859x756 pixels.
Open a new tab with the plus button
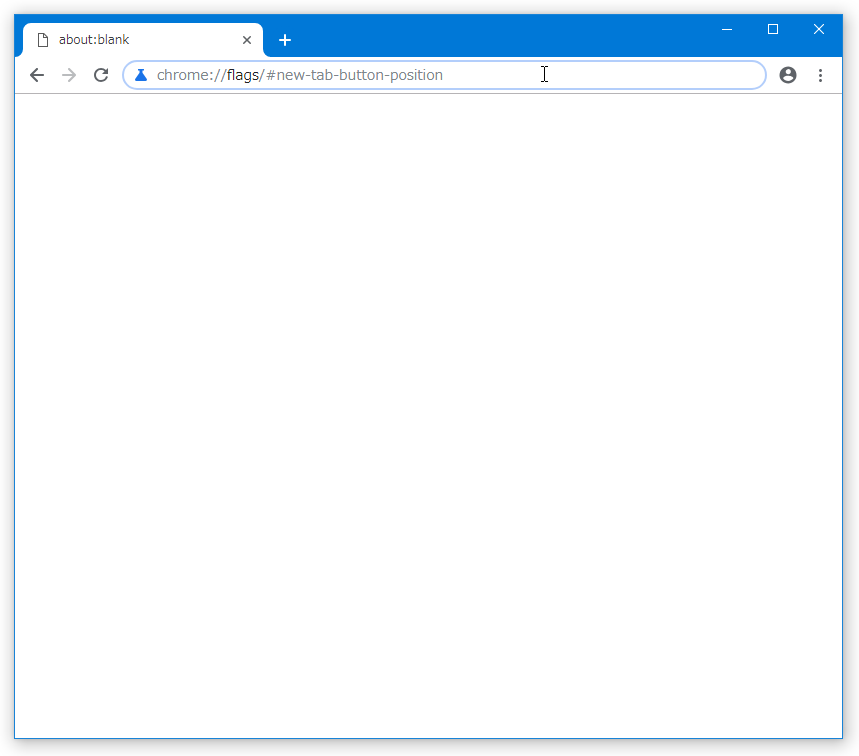coord(285,40)
